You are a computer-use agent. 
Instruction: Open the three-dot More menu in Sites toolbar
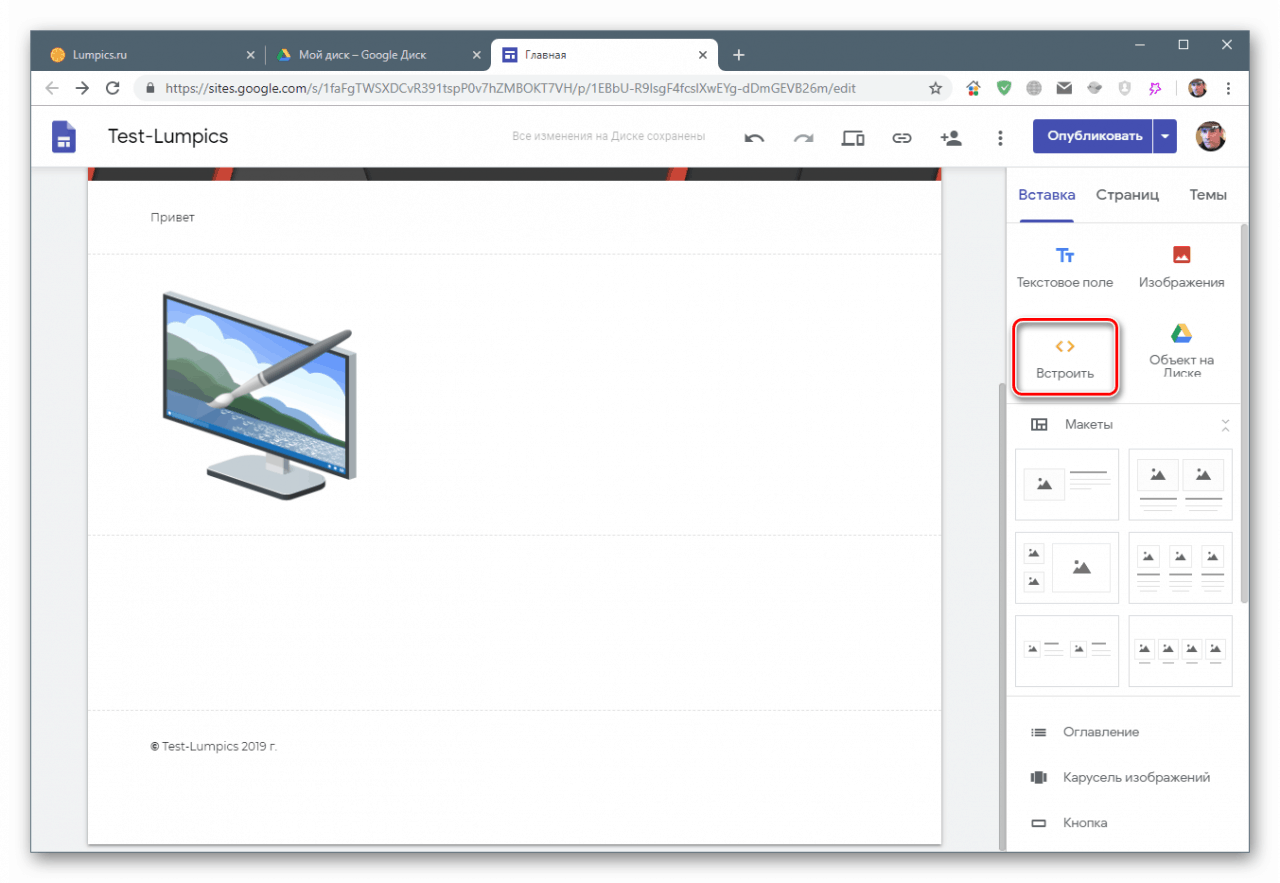click(x=1000, y=138)
